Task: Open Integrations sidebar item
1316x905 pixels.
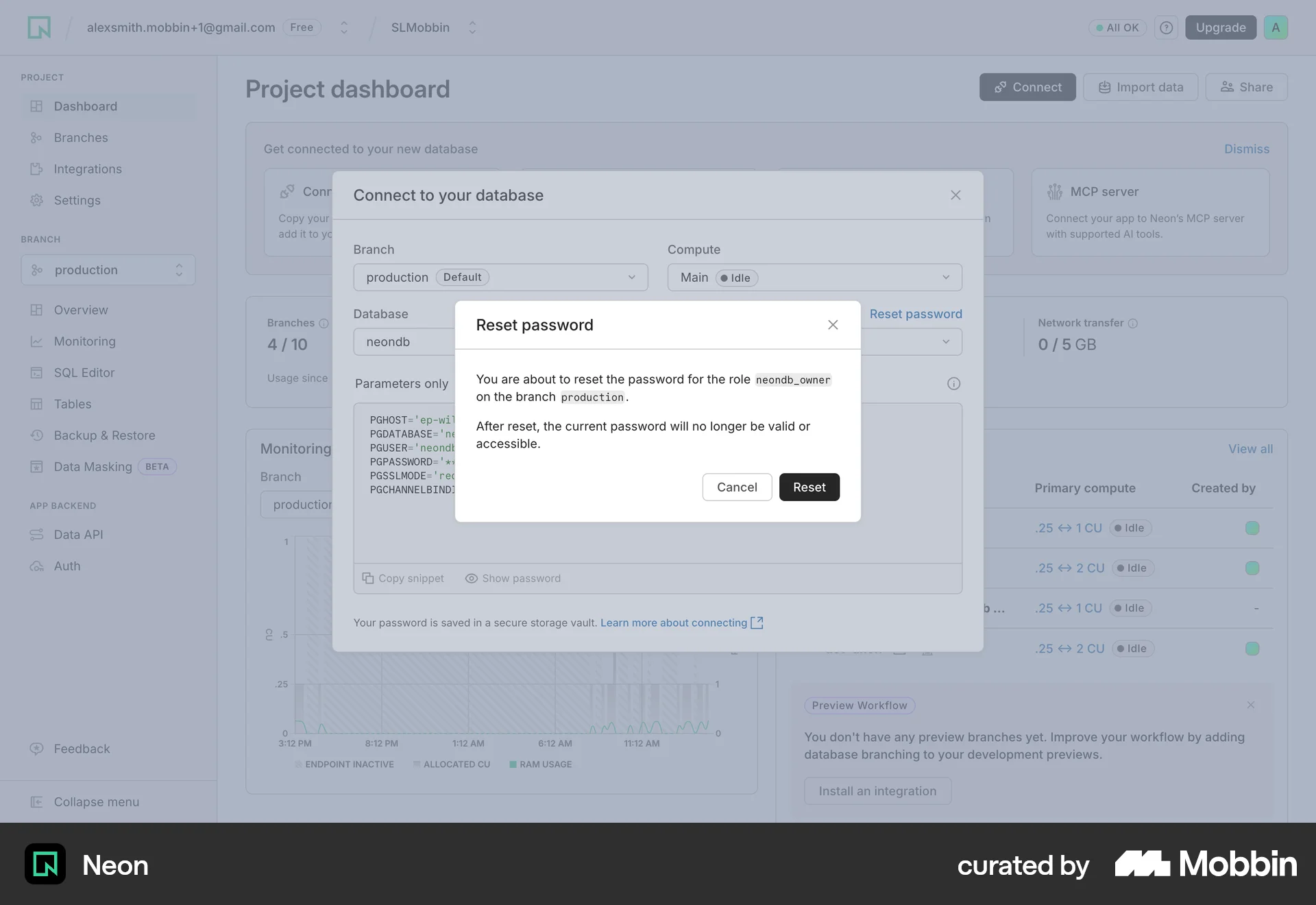Action: point(108,169)
